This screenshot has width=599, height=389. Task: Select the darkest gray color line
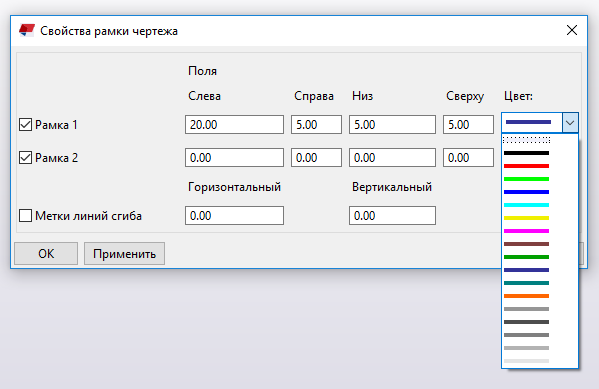(x=526, y=322)
